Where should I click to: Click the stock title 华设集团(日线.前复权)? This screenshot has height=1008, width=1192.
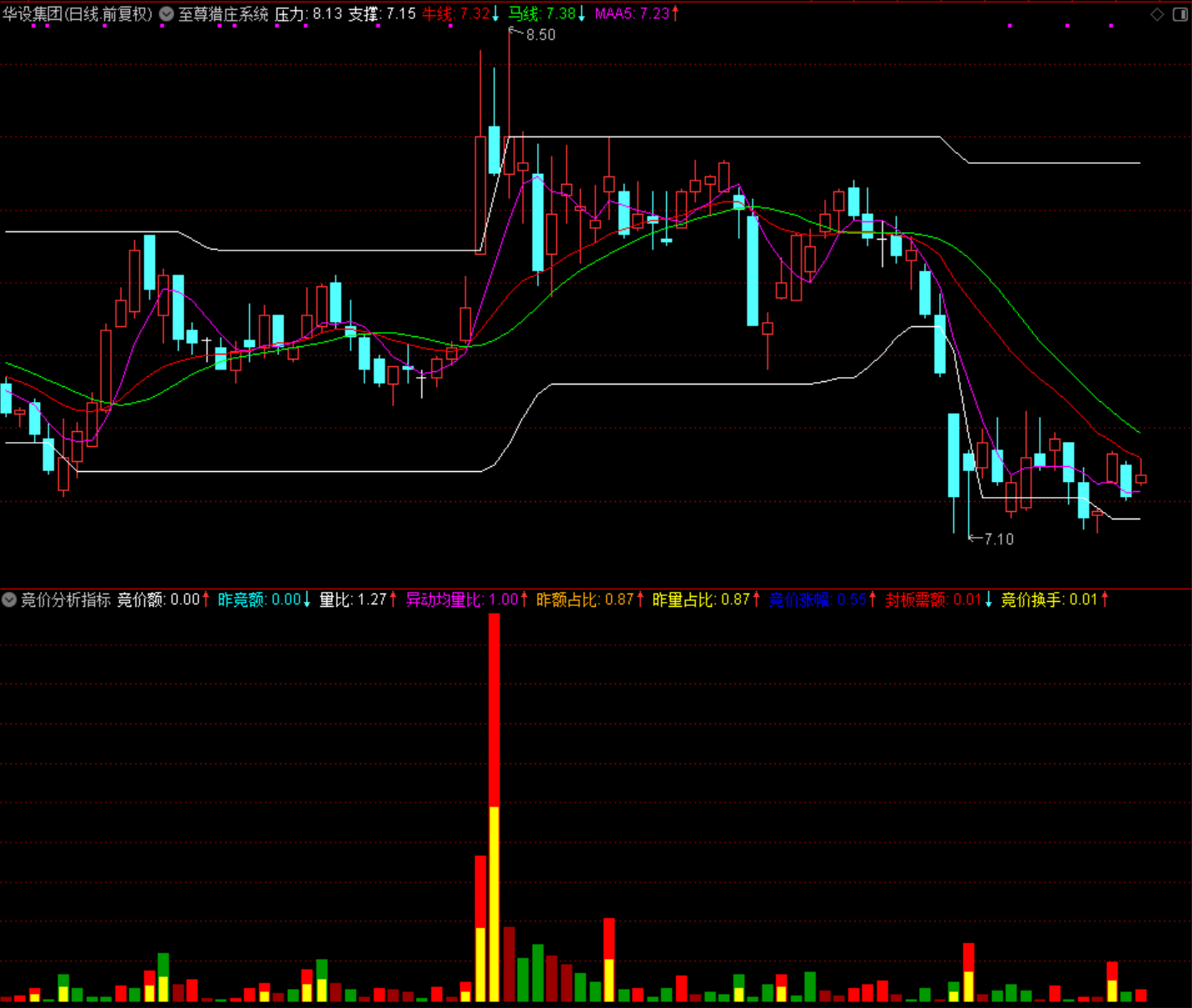point(78,14)
